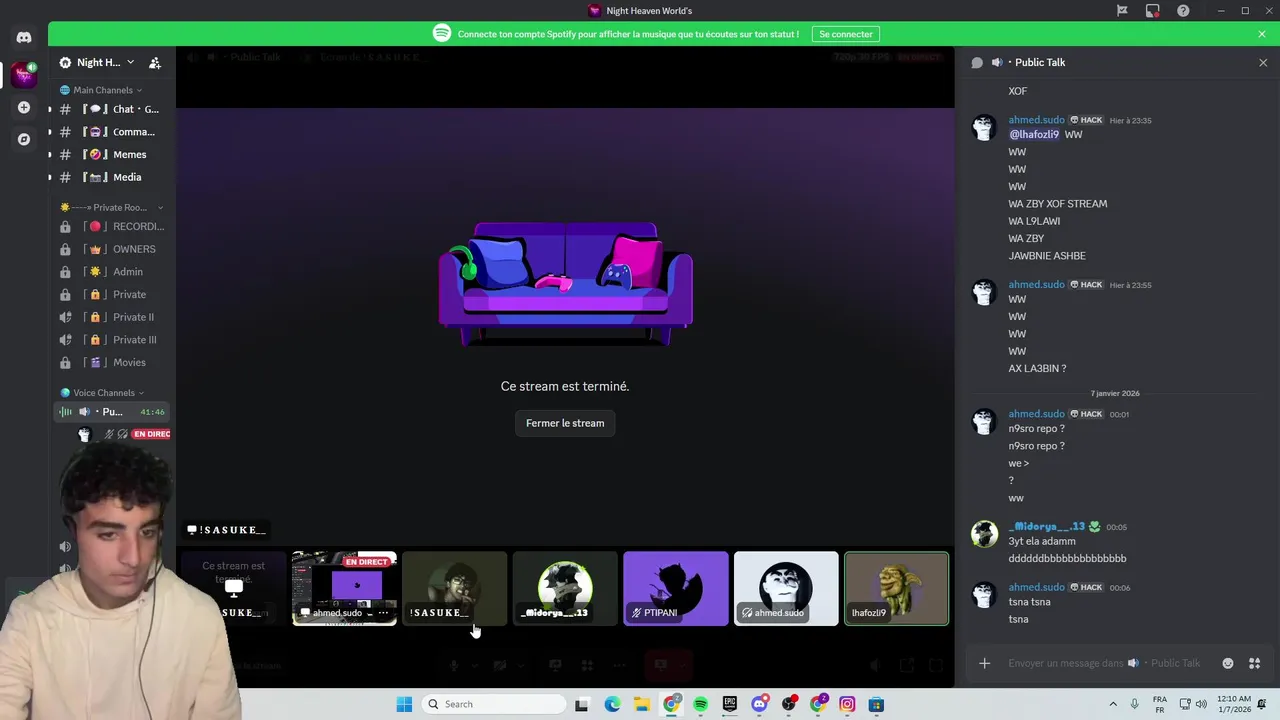The height and width of the screenshot is (720, 1280).
Task: Join the Private III voice channel
Action: [x=111, y=340]
